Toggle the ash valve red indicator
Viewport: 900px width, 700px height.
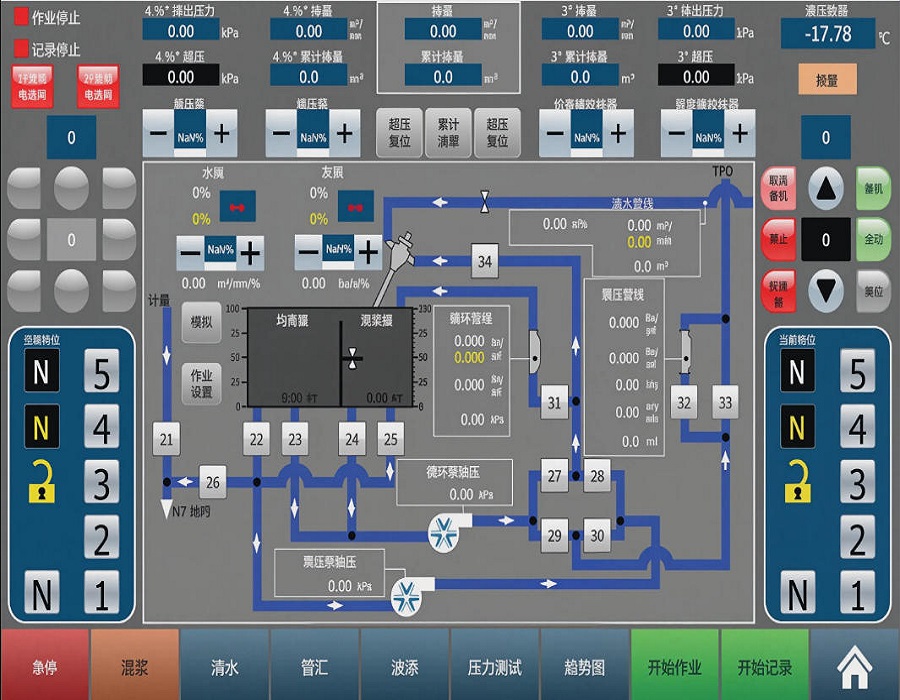[355, 207]
